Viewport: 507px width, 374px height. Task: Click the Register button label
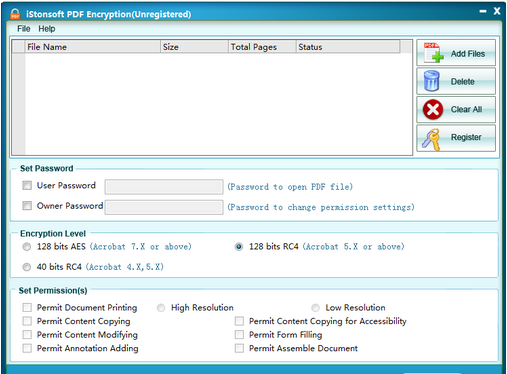click(x=466, y=137)
